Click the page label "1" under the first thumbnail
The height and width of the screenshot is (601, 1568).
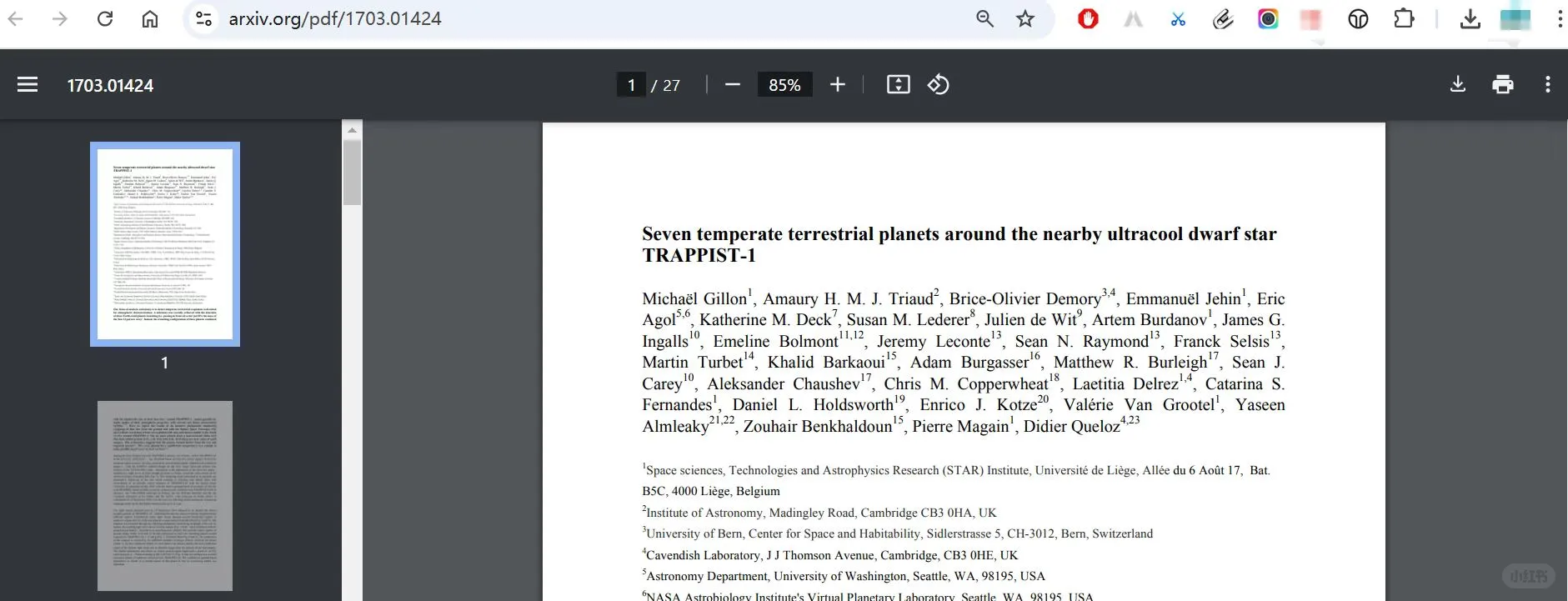pyautogui.click(x=165, y=363)
